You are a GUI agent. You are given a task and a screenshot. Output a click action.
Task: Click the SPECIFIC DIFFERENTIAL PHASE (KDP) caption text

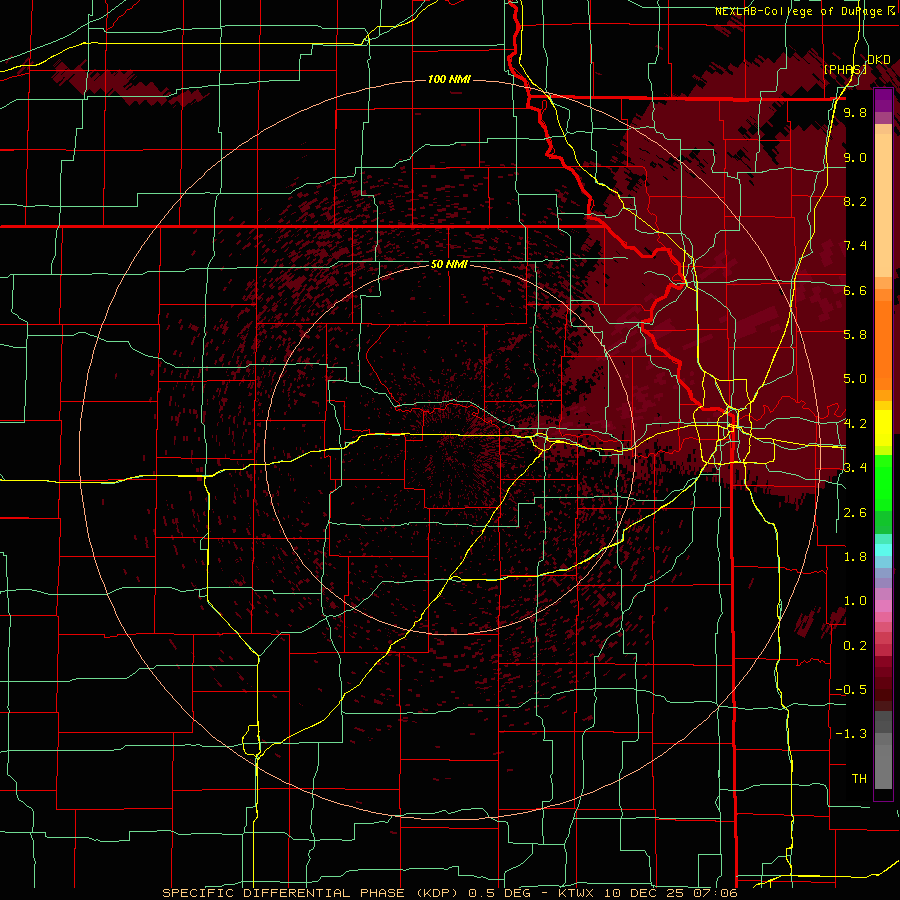(311, 893)
